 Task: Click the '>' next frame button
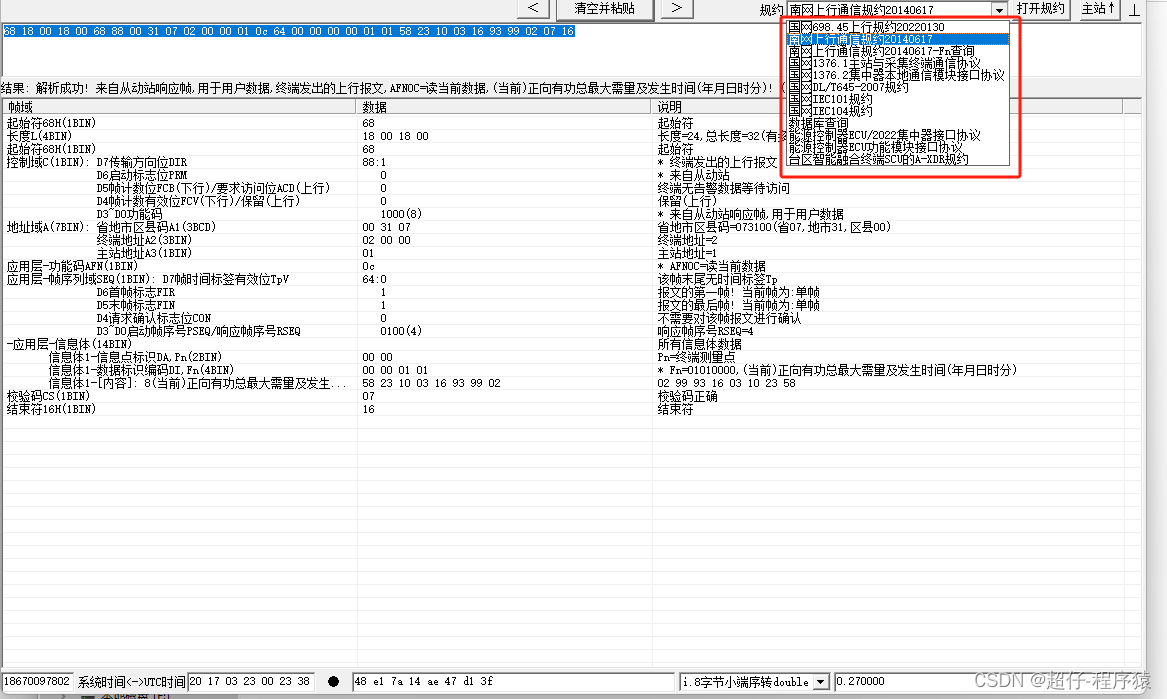click(677, 8)
